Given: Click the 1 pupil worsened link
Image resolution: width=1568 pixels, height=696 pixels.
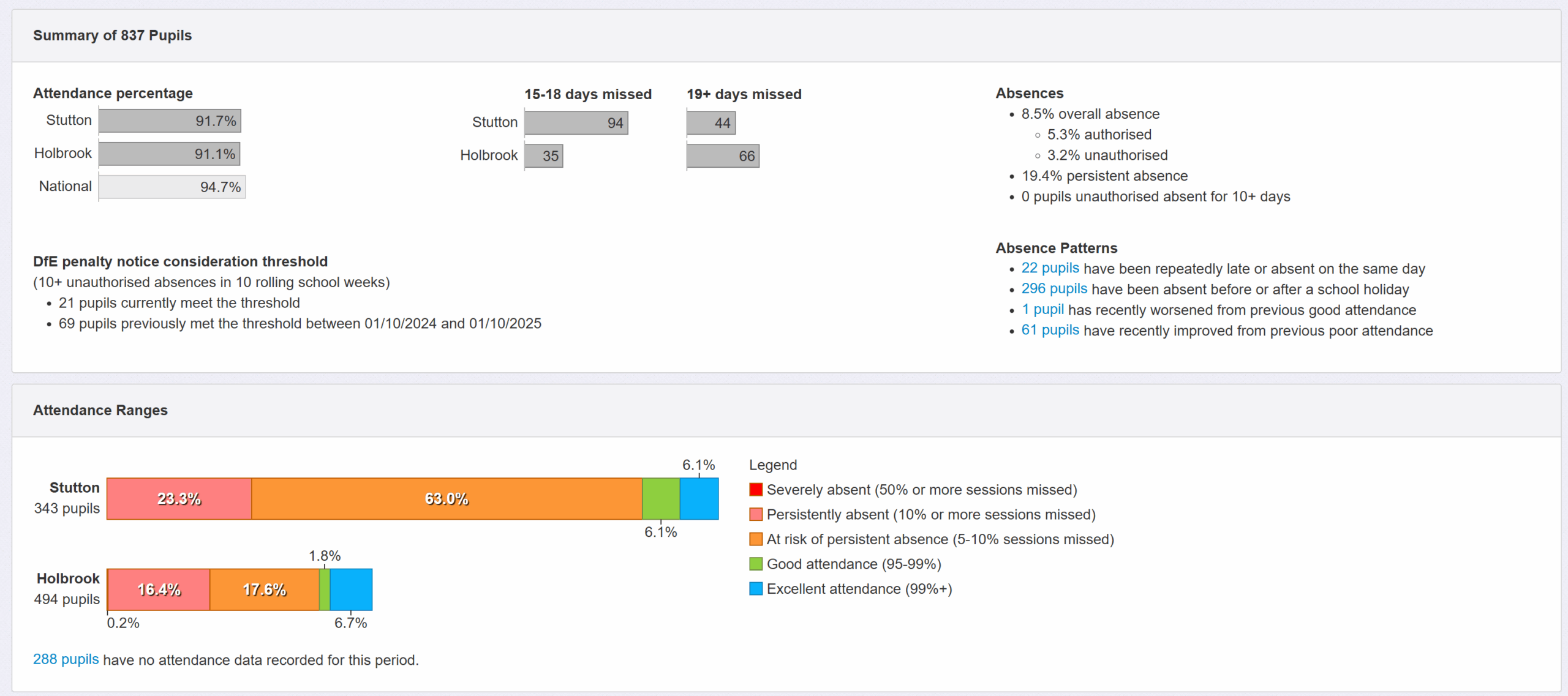Looking at the screenshot, I should click(1042, 310).
